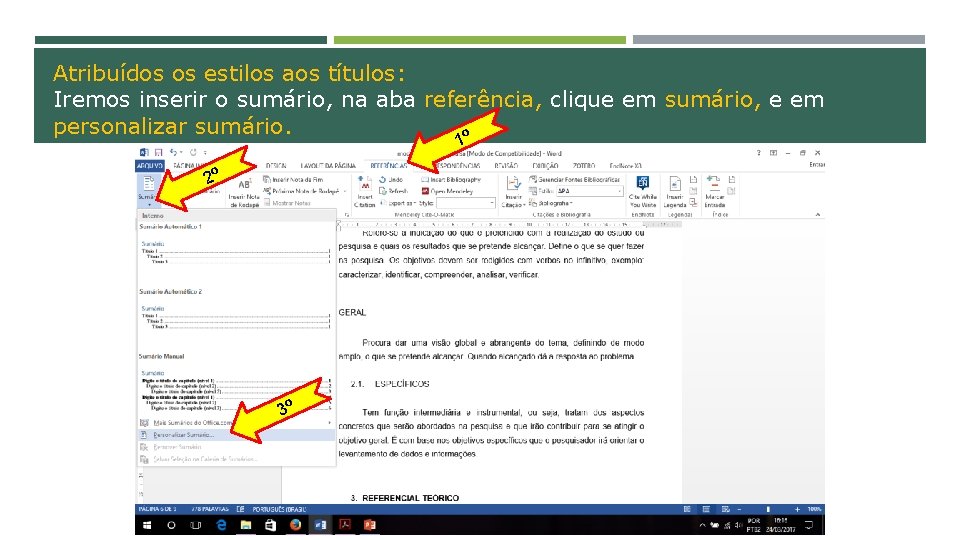Click zoom out minus button
The image size is (960, 540).
click(x=740, y=509)
